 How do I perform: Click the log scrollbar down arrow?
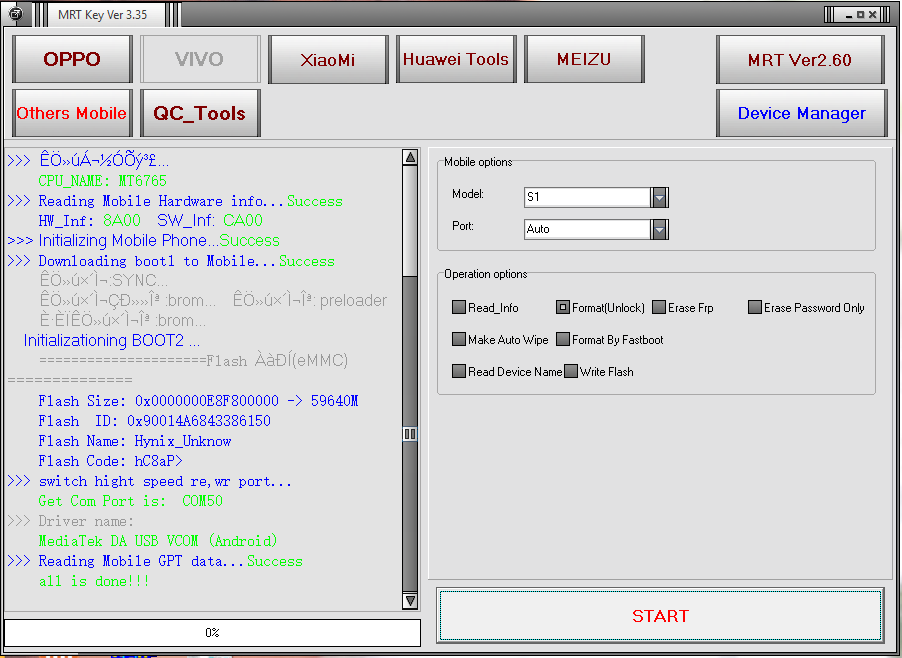[410, 601]
